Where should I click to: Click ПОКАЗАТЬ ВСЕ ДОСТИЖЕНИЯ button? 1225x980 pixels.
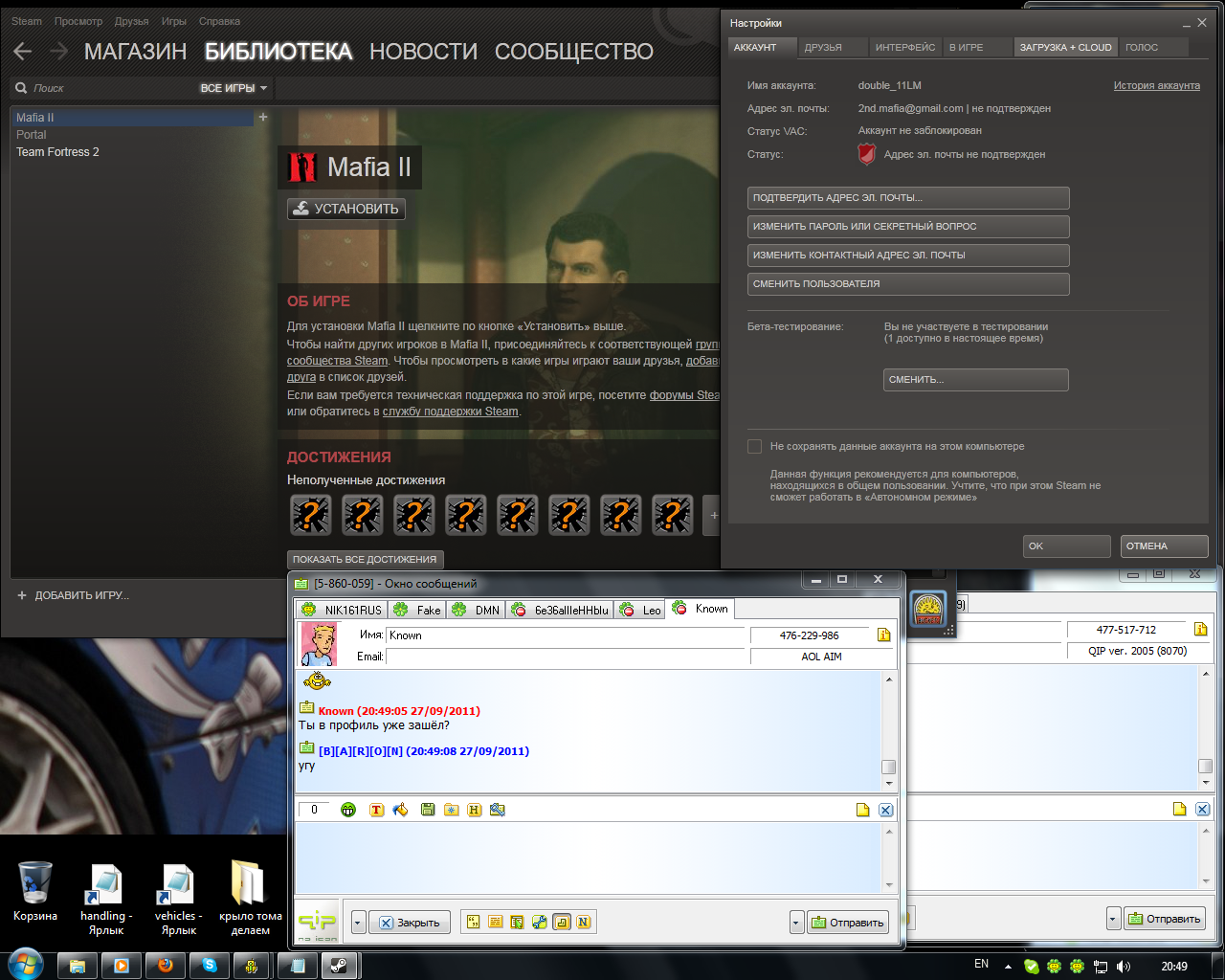[x=365, y=559]
